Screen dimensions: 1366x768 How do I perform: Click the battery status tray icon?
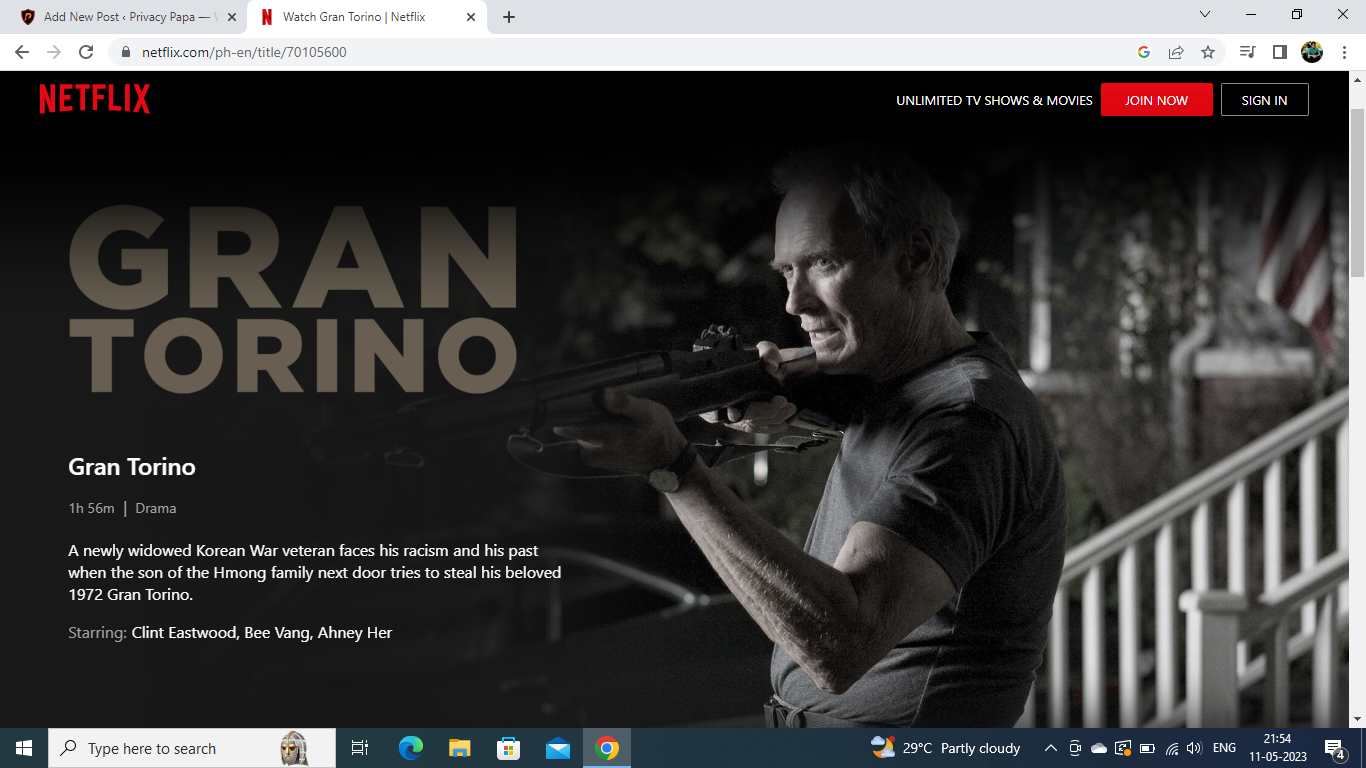click(1147, 748)
